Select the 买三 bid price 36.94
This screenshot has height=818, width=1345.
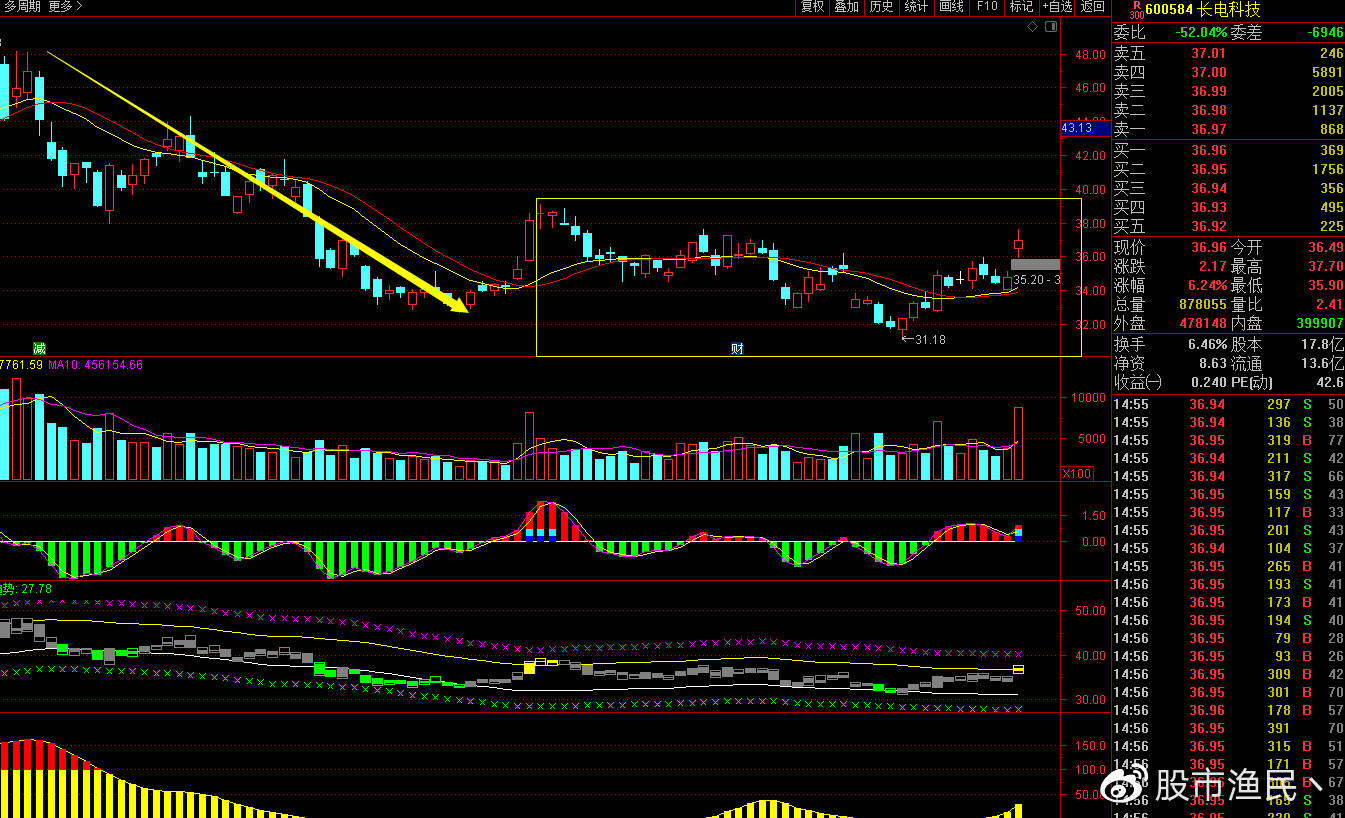1208,189
